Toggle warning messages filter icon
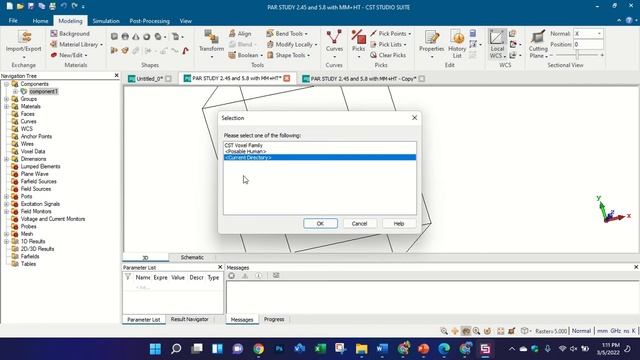The height and width of the screenshot is (360, 640). (x=245, y=276)
